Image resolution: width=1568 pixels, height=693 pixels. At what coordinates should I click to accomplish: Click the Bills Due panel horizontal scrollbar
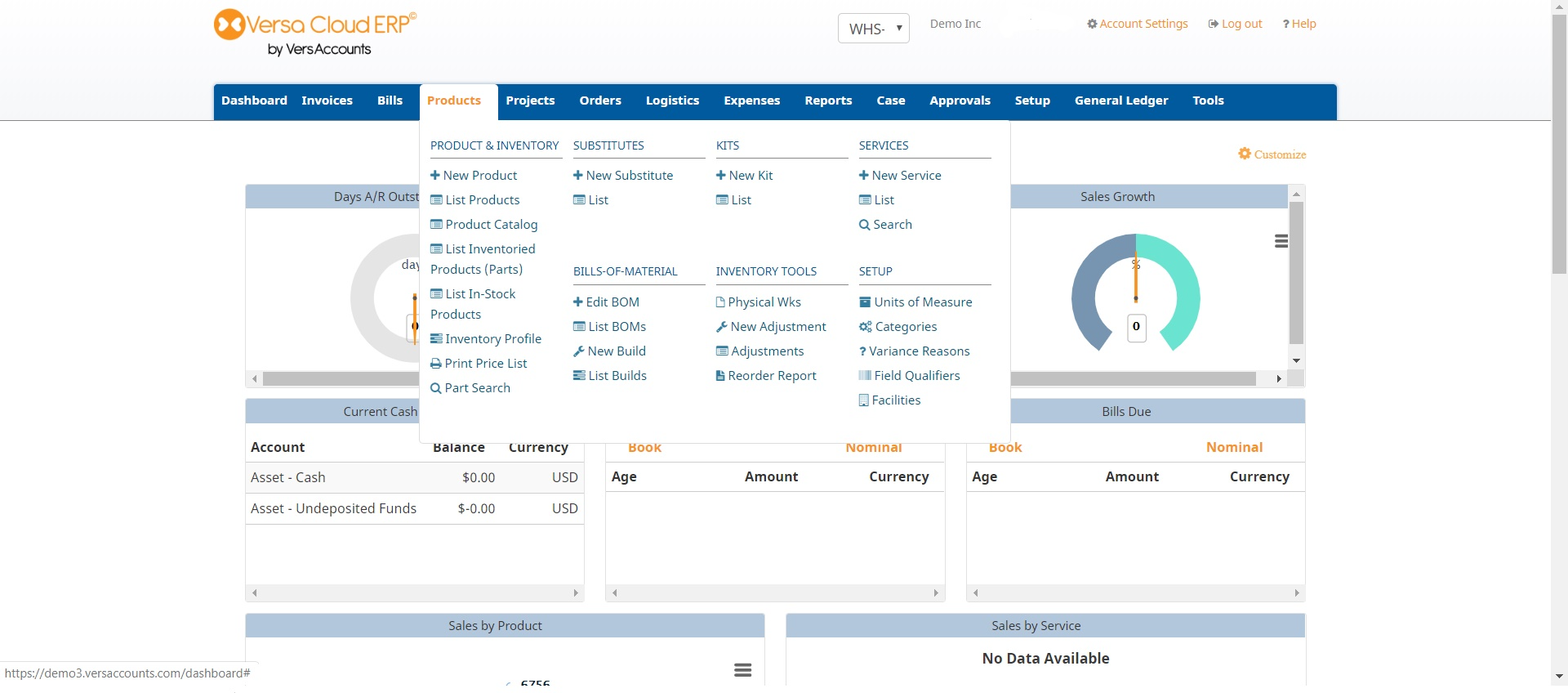(1136, 593)
